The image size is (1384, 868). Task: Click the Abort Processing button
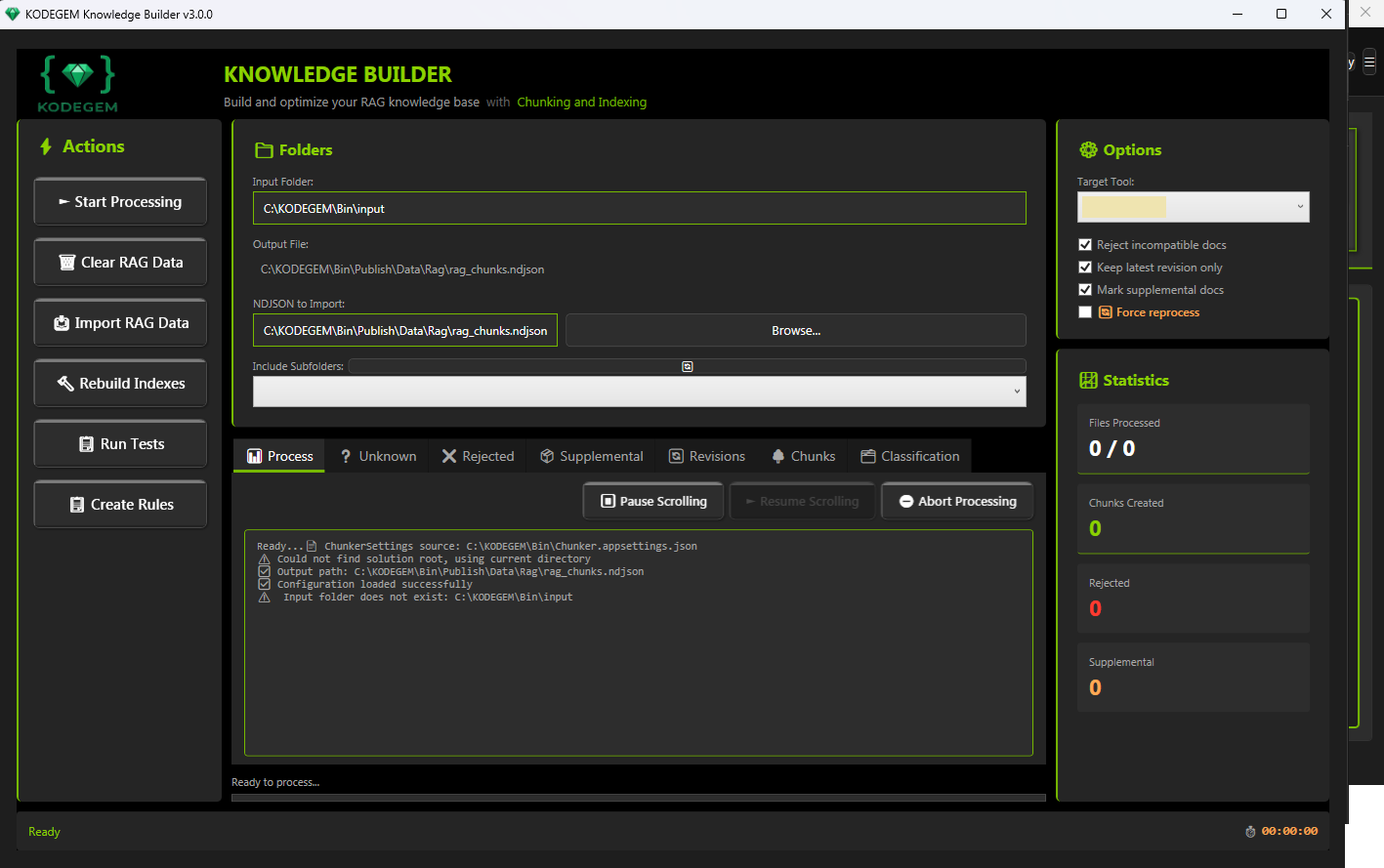957,501
